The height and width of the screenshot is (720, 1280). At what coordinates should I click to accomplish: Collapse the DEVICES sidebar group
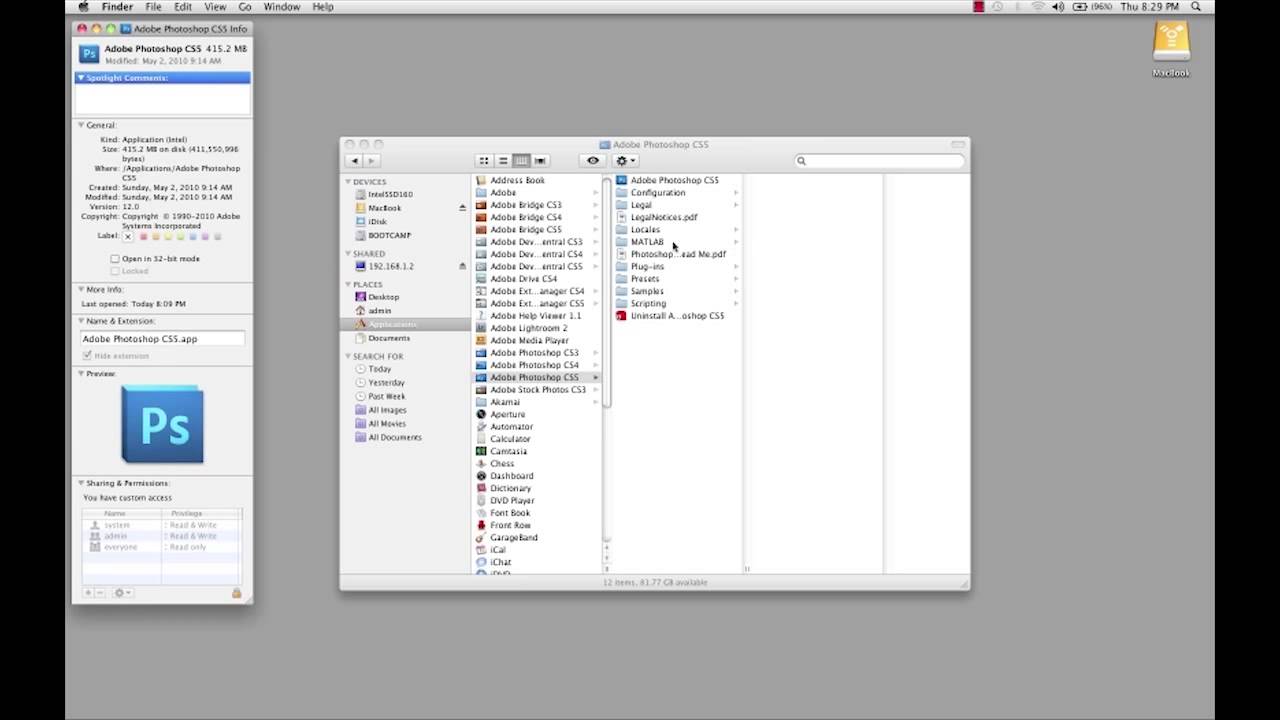(348, 182)
